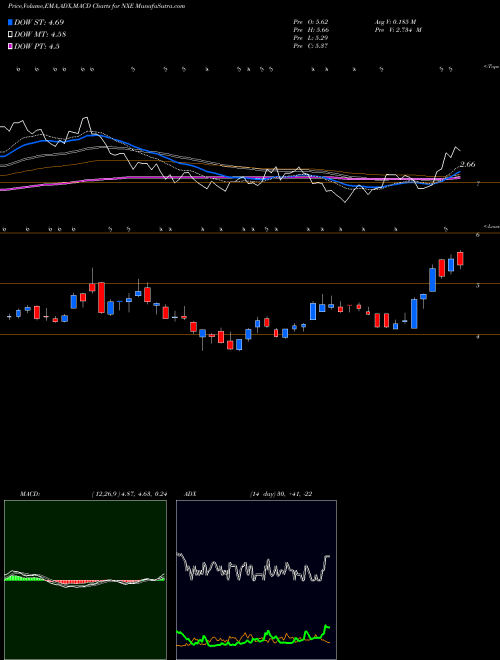The image size is (500, 660).
Task: Select the 'DOW ST: 4.69' legend text
Action: click(x=39, y=22)
